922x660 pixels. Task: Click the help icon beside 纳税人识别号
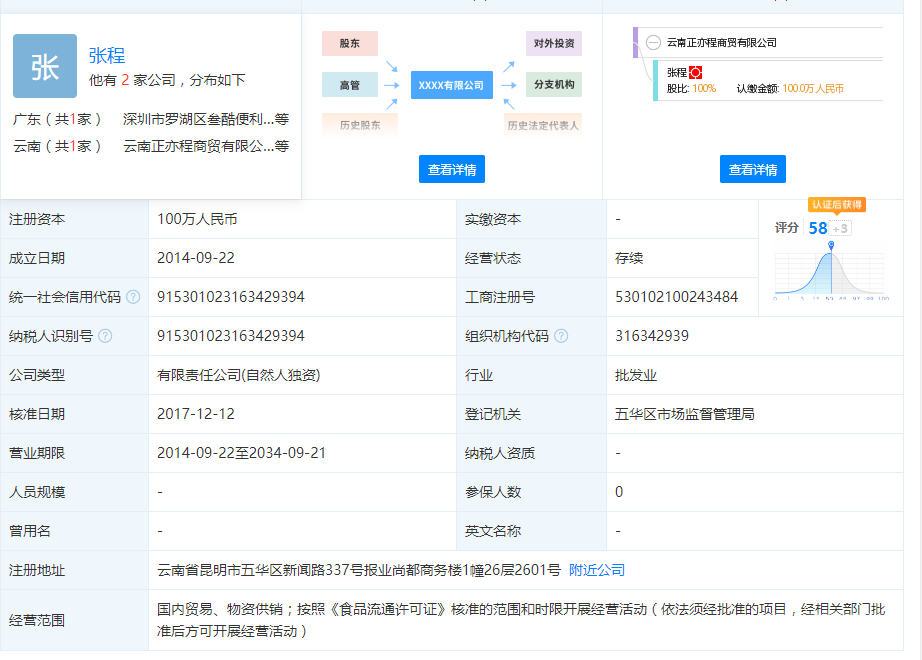click(x=105, y=336)
